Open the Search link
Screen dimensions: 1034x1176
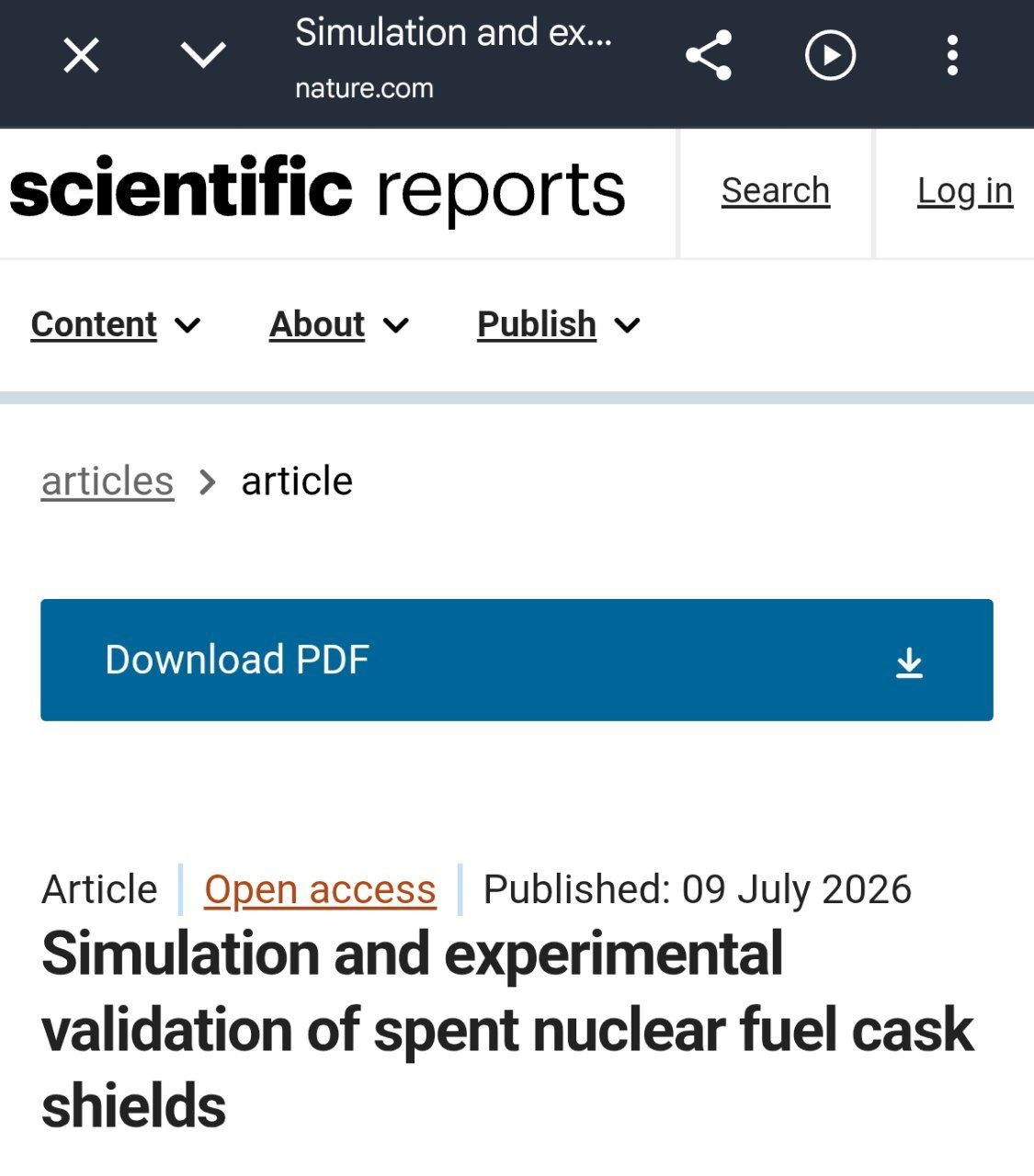776,191
